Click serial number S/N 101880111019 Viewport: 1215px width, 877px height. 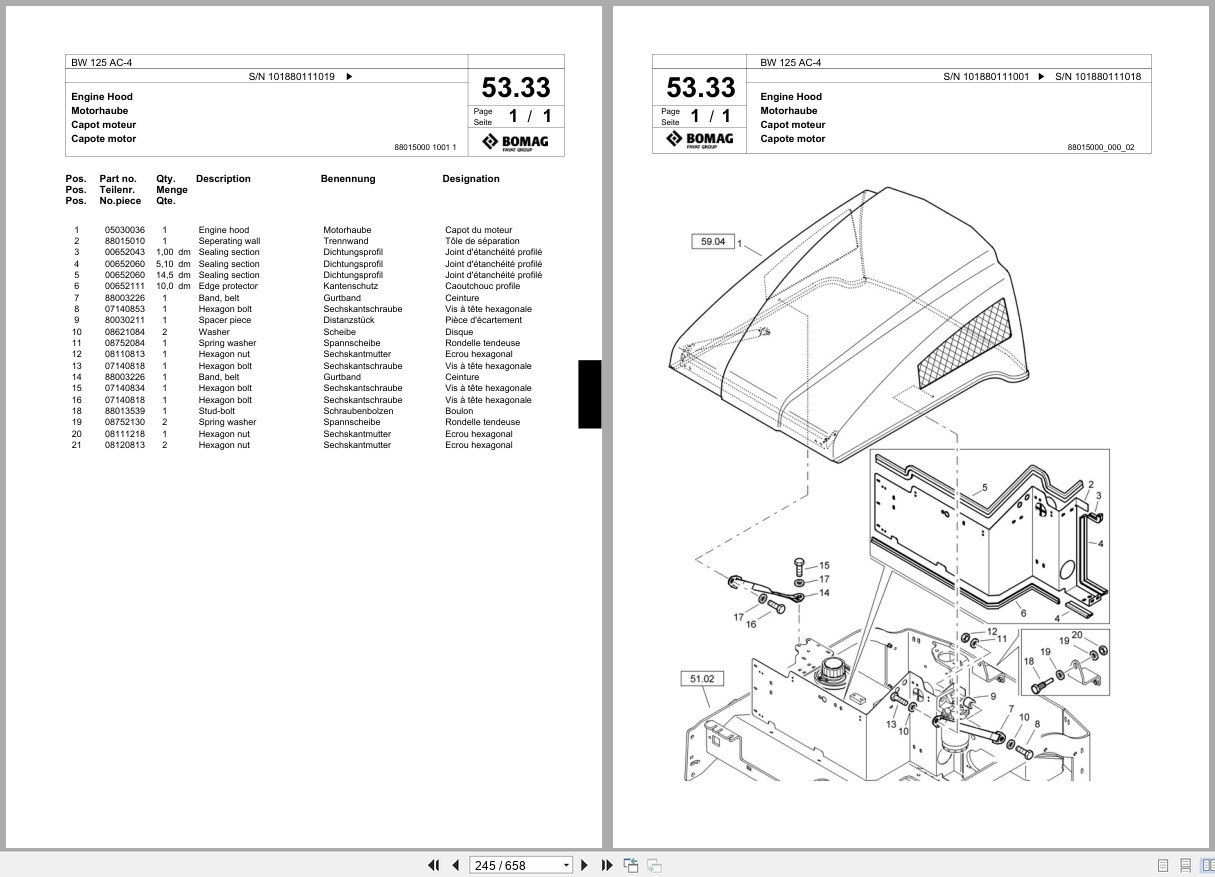point(292,76)
